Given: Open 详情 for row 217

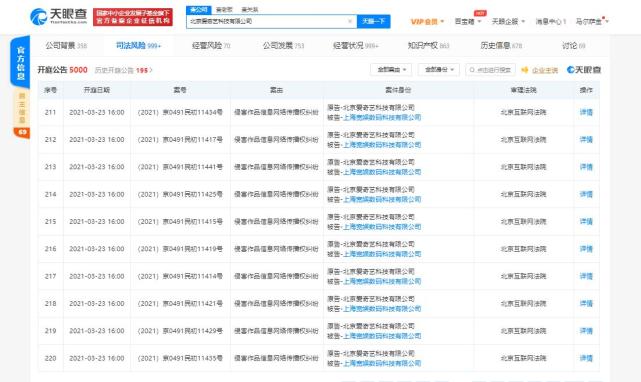Looking at the screenshot, I should (586, 276).
